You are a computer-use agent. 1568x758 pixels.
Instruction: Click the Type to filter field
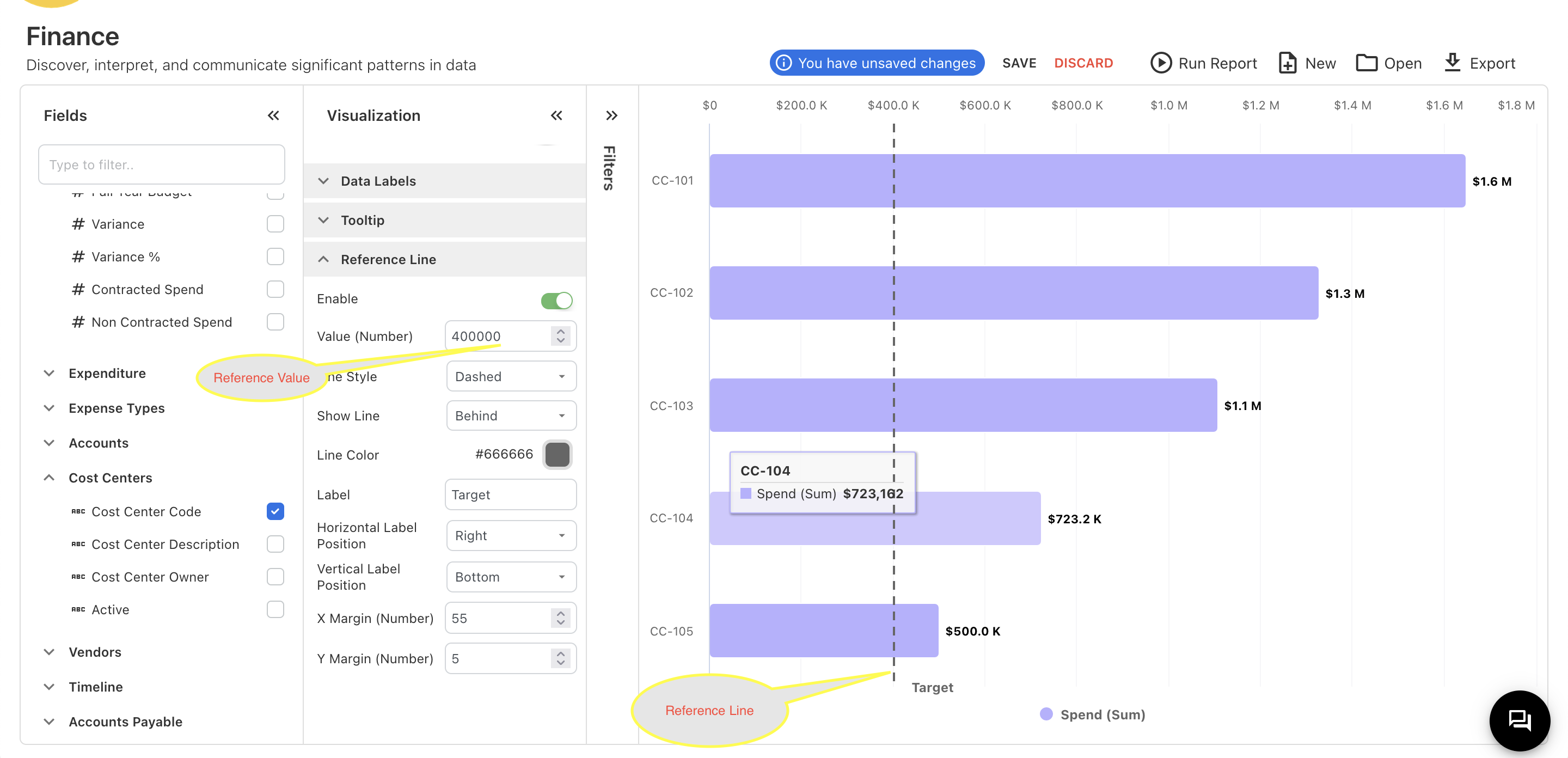[161, 164]
